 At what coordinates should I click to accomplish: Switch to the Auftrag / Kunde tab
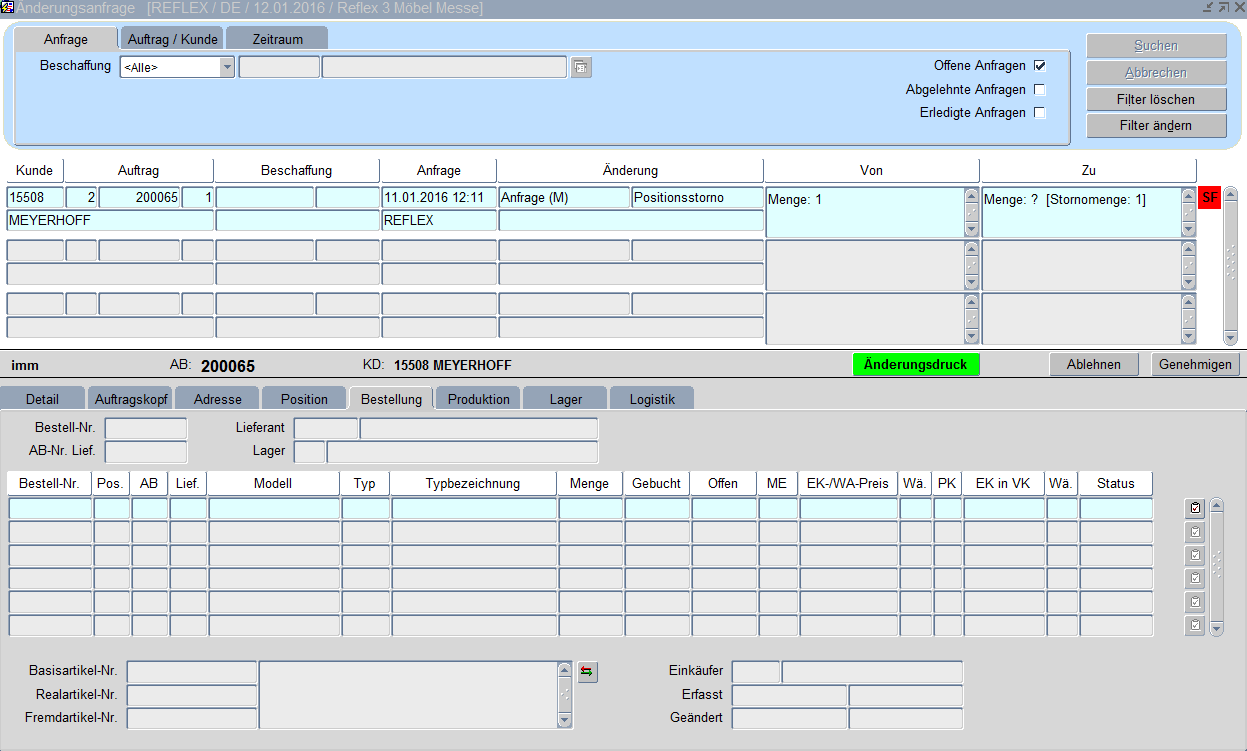174,40
